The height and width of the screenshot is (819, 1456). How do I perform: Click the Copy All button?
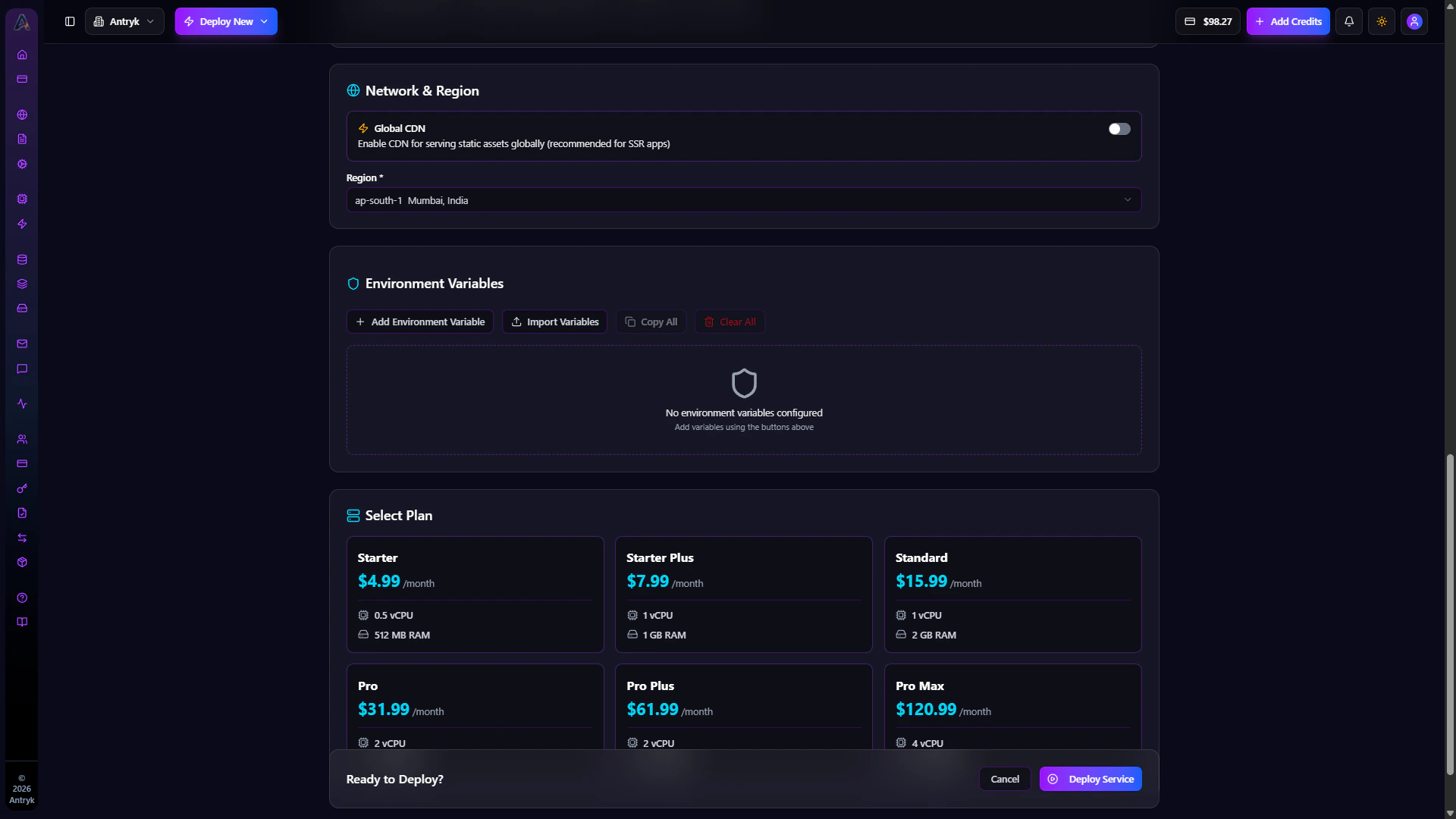(651, 322)
